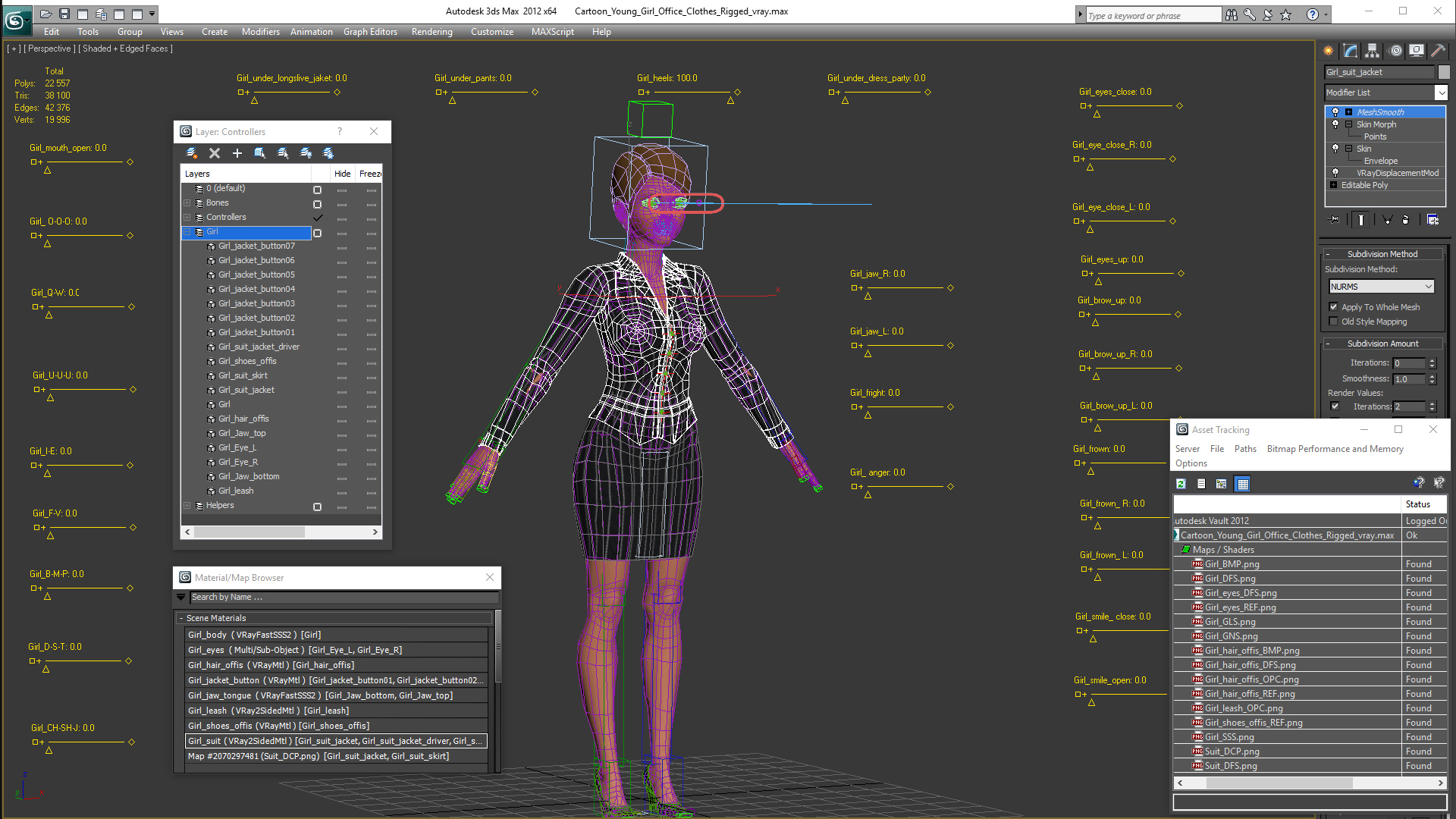The image size is (1456, 819).
Task: Open the Motion command panel tab
Action: tap(1395, 51)
